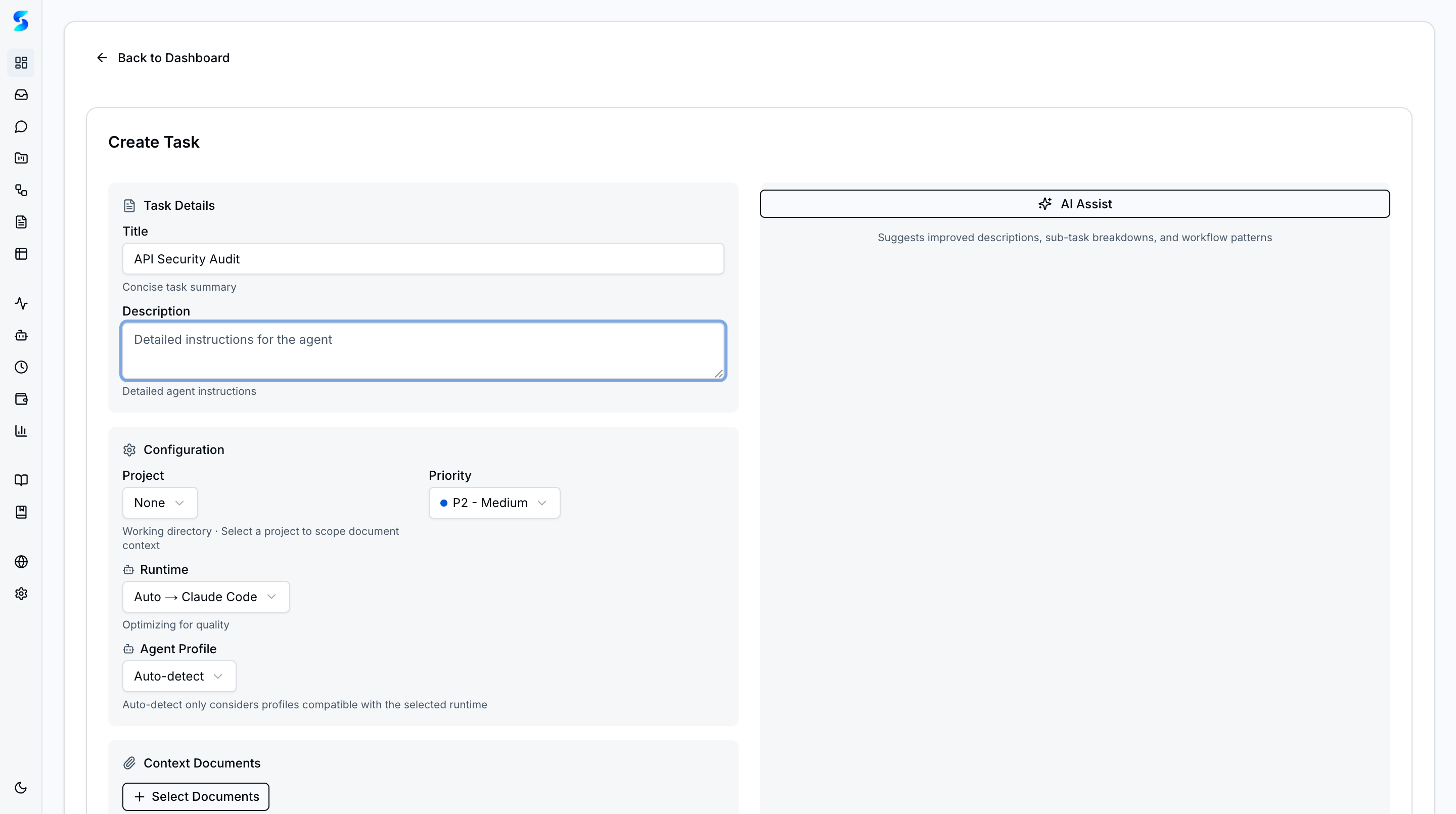Click the Description text area

pos(423,350)
